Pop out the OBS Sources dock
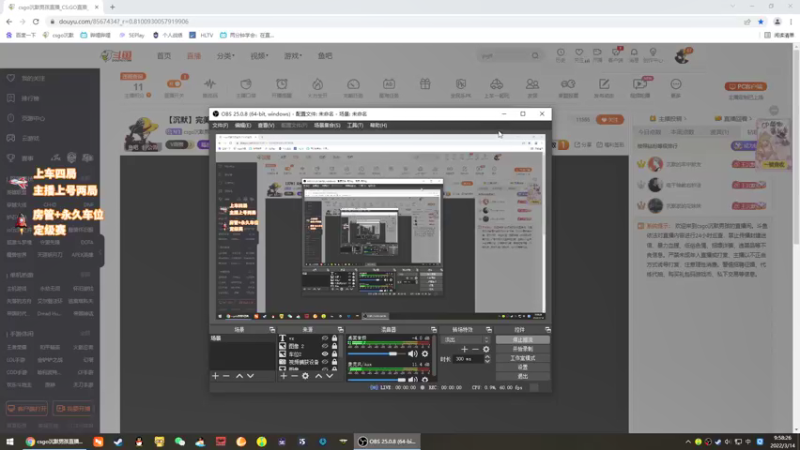 coord(340,330)
